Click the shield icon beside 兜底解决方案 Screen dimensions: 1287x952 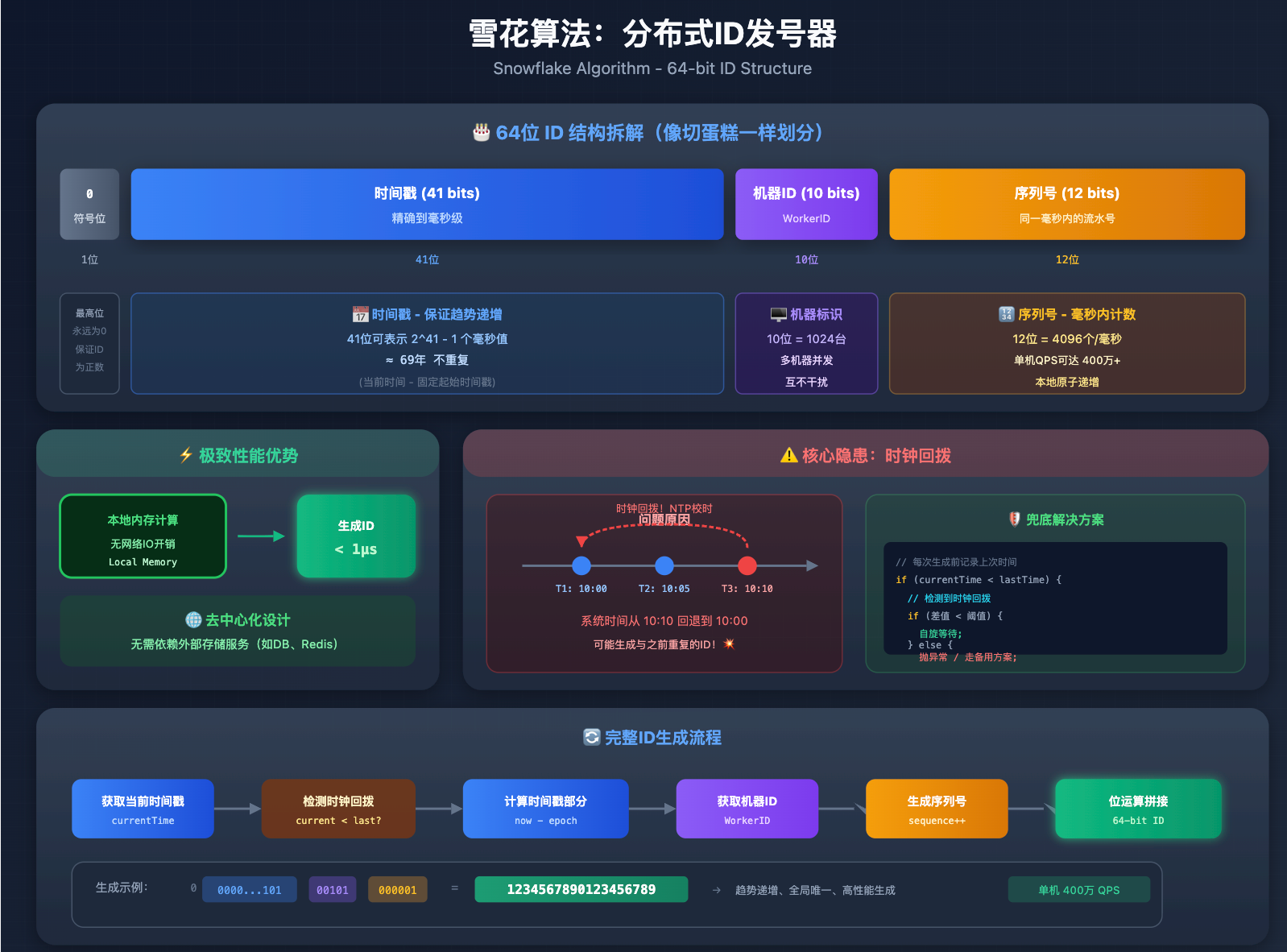click(x=1015, y=519)
